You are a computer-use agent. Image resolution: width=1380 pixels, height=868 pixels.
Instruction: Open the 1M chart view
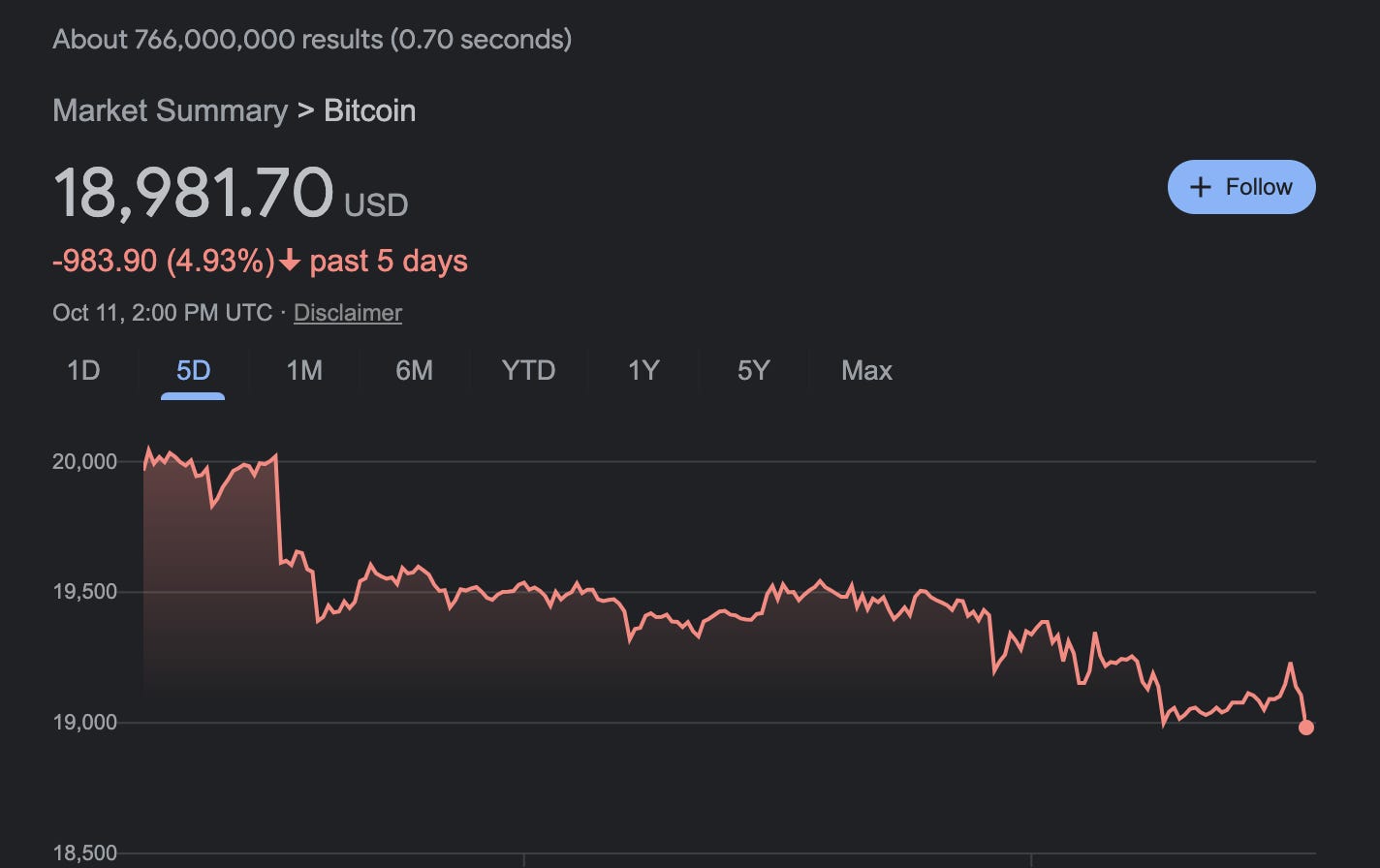[303, 370]
